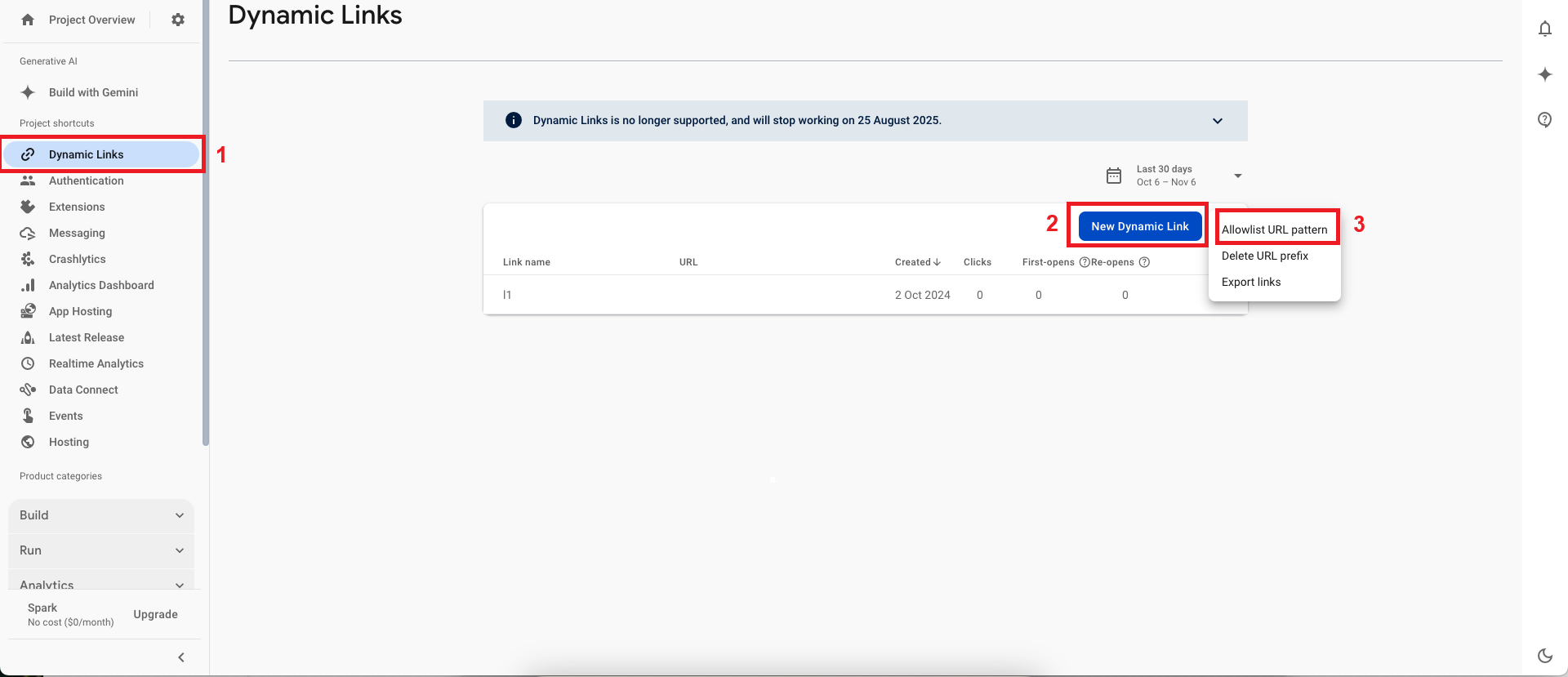The width and height of the screenshot is (1568, 677).
Task: Click the notifications bell icon
Action: [x=1544, y=29]
